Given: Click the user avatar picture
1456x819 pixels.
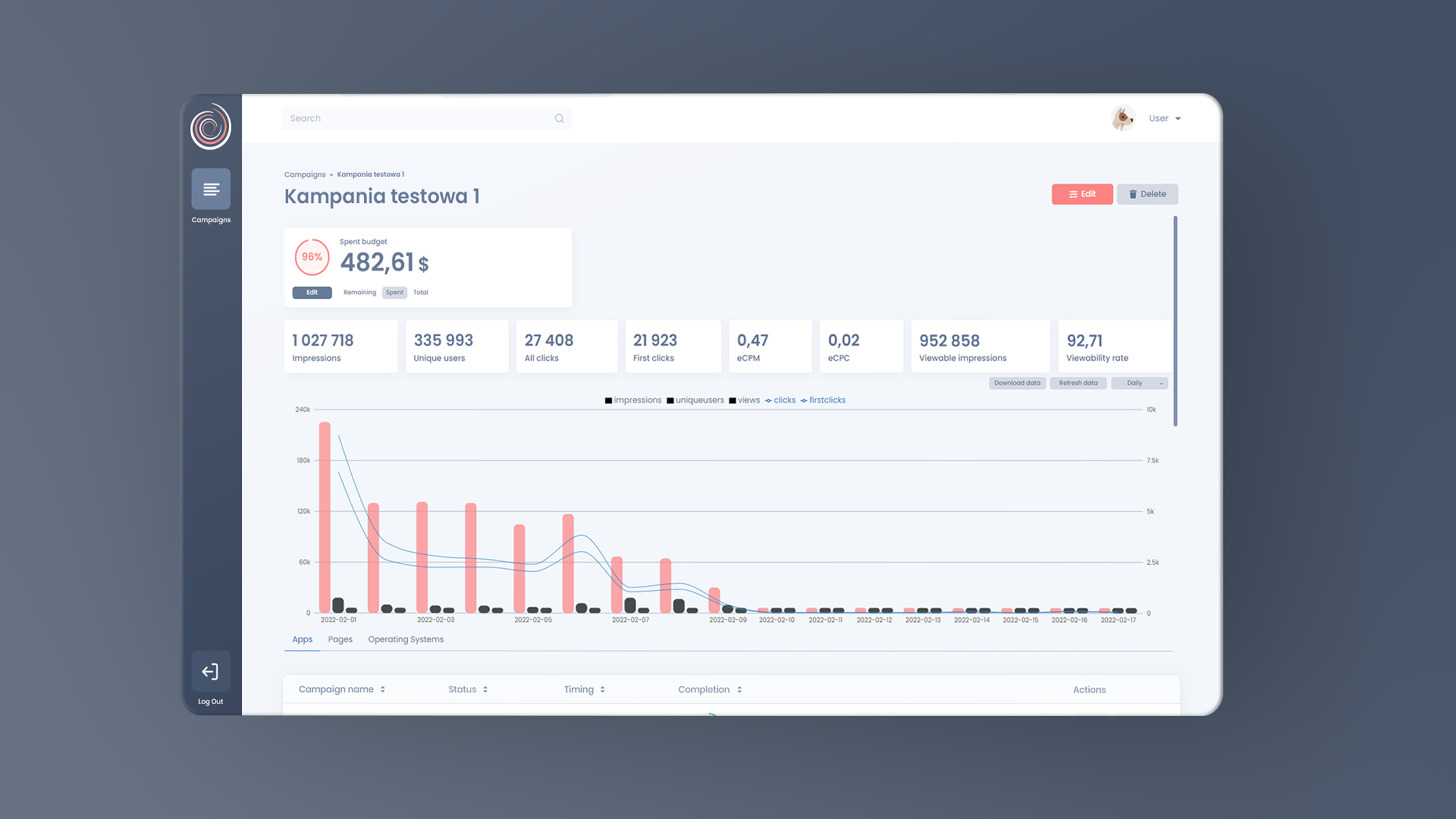Looking at the screenshot, I should [x=1122, y=118].
